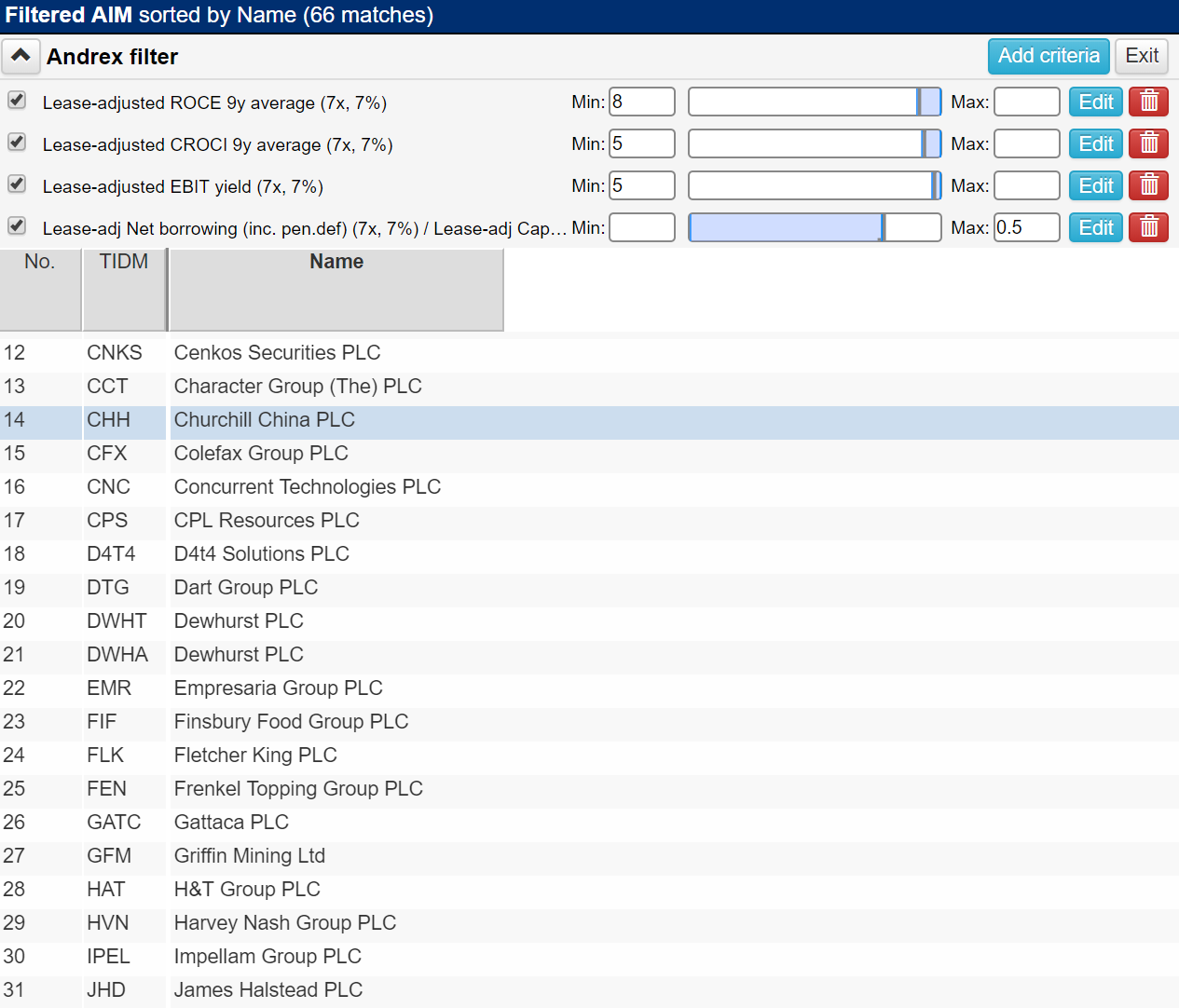Click the EBIT yield range slider

[x=815, y=185]
